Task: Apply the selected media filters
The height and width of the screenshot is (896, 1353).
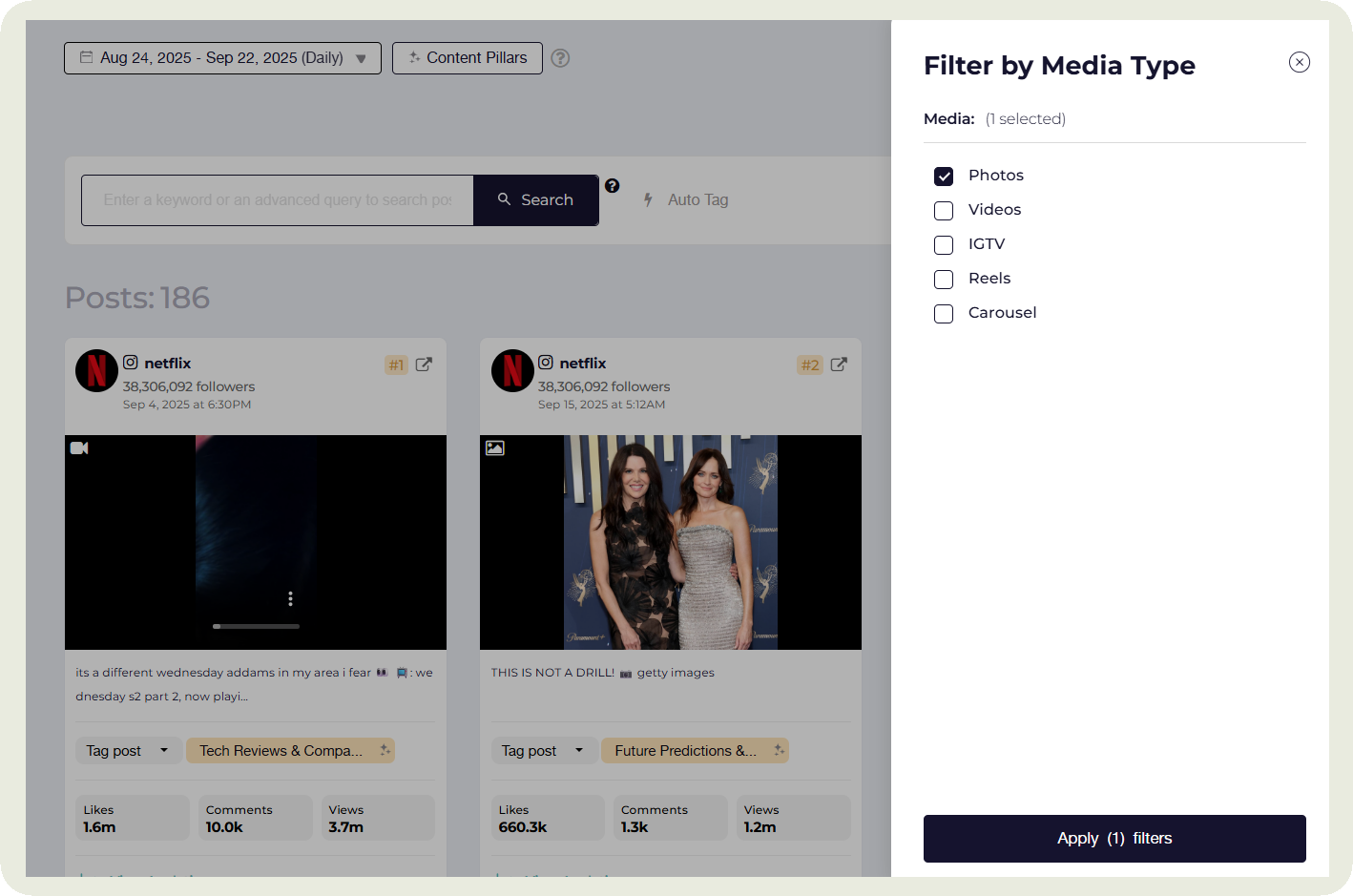Action: (x=1114, y=839)
